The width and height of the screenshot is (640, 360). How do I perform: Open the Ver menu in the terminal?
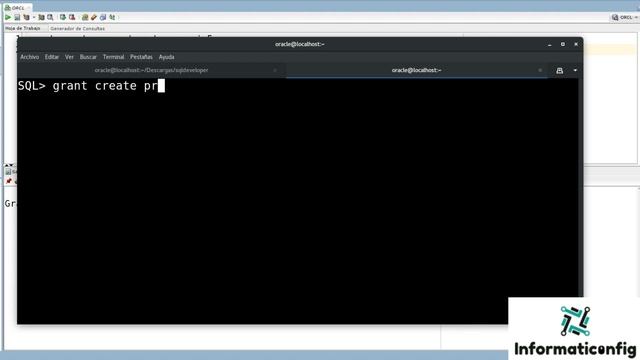[69, 57]
